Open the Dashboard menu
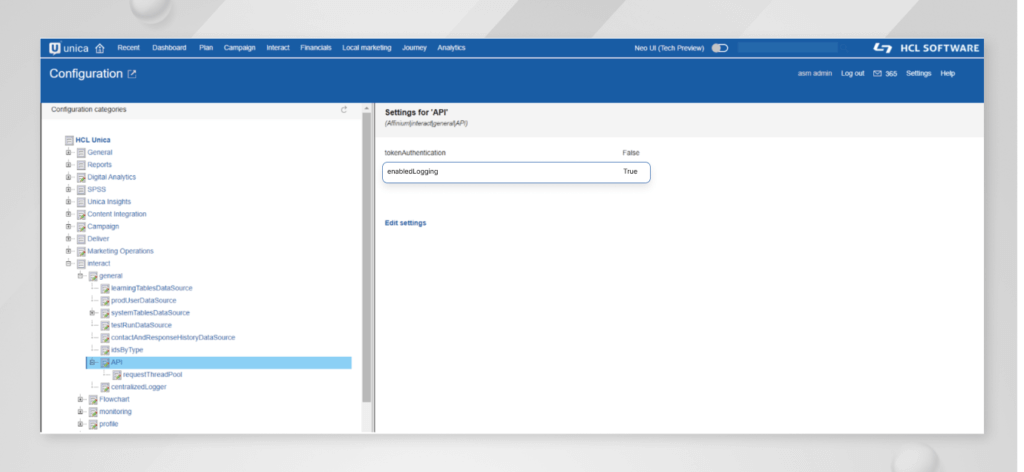1024x472 pixels. coord(169,48)
